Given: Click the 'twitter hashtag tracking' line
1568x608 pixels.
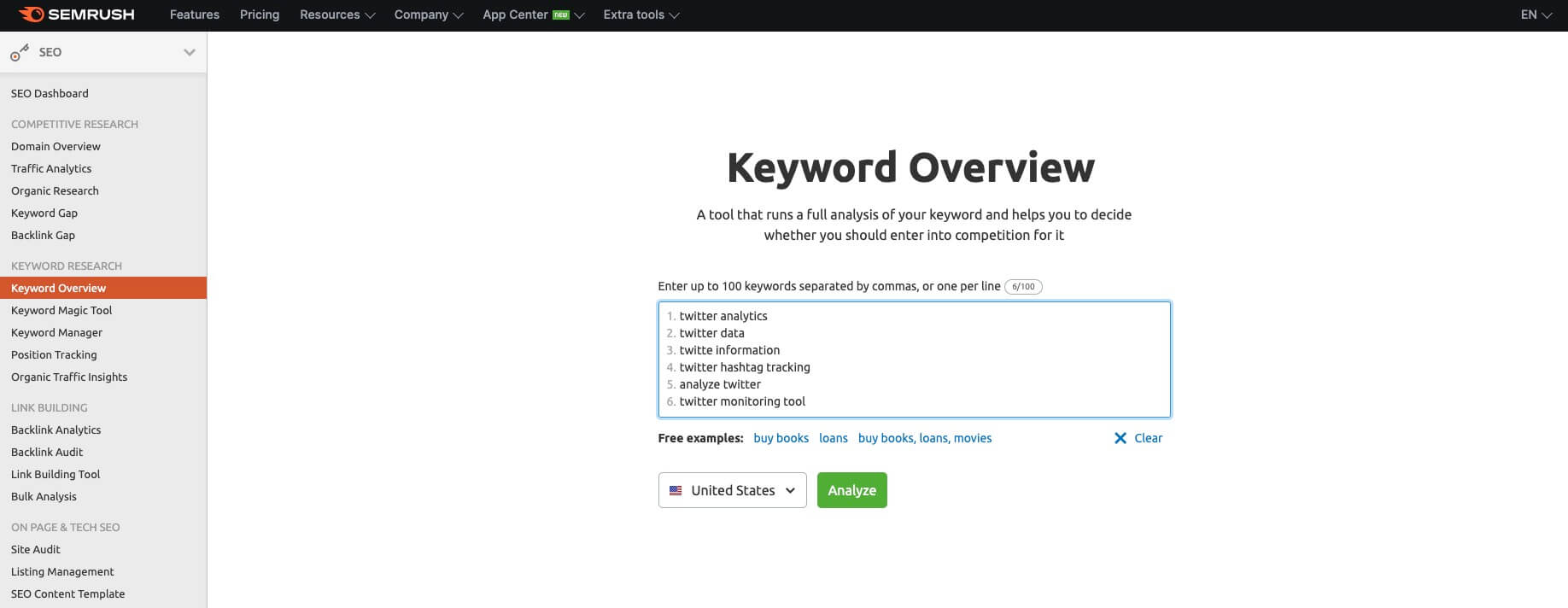Looking at the screenshot, I should [745, 367].
